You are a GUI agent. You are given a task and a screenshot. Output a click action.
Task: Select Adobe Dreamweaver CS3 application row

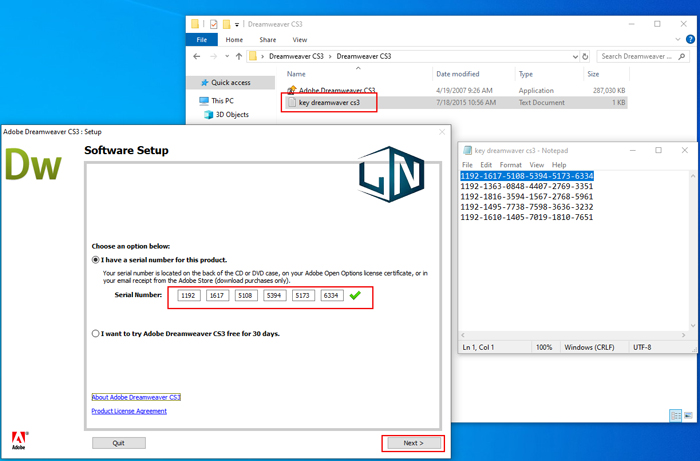(454, 90)
